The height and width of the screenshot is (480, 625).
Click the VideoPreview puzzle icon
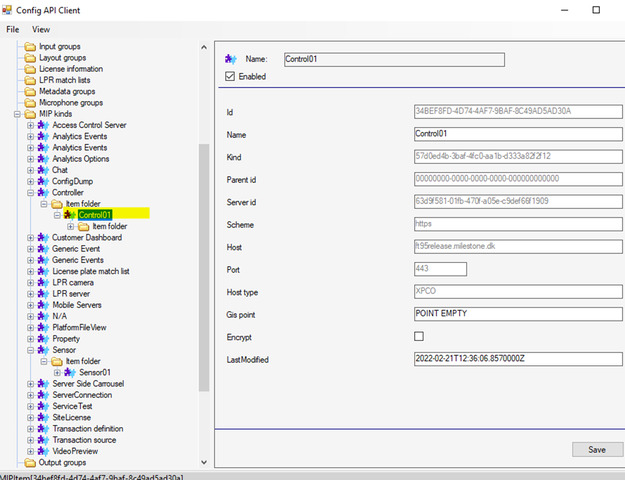(44, 451)
